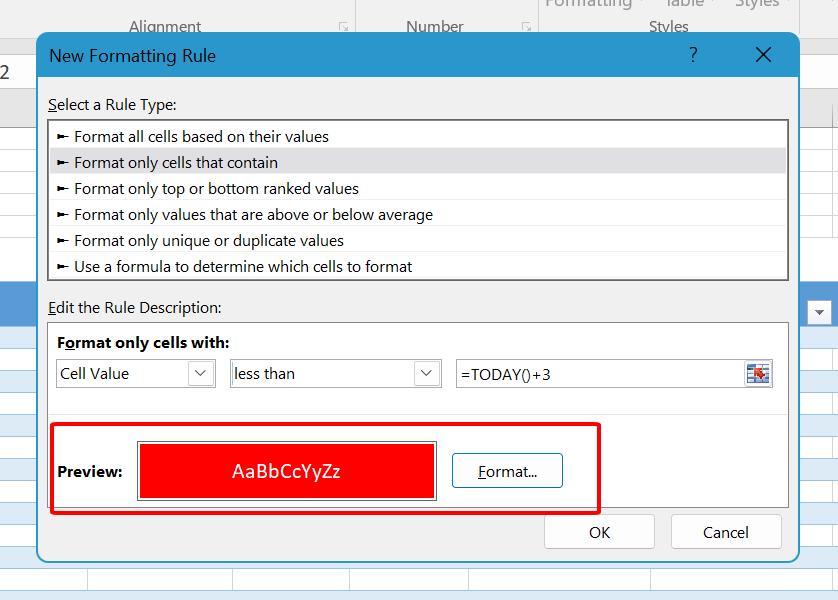
Task: Select 'Format only unique or duplicate values'
Action: pos(418,240)
